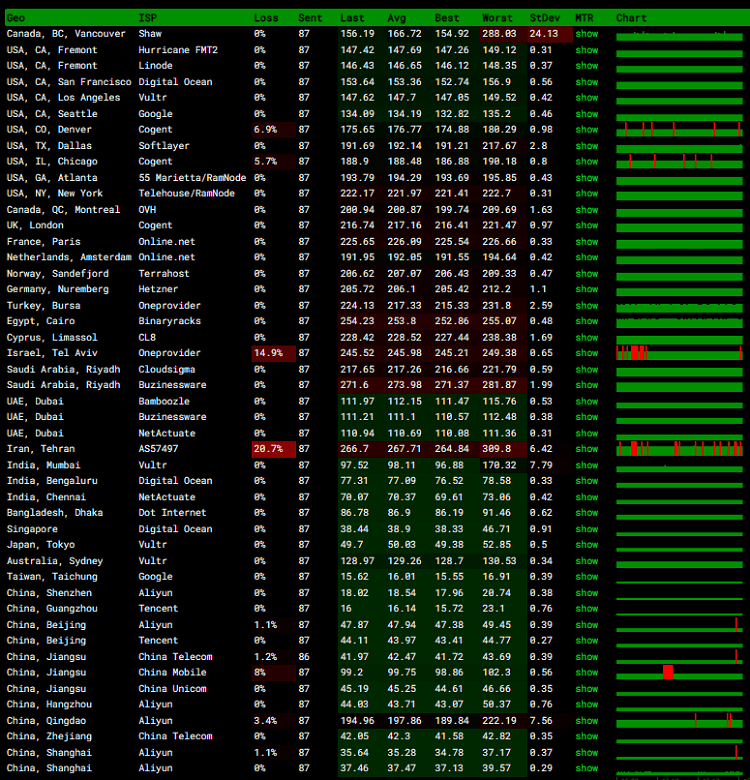Show MTR for Israel Tel Aviv Oneprovider
750x780 pixels.
[587, 353]
